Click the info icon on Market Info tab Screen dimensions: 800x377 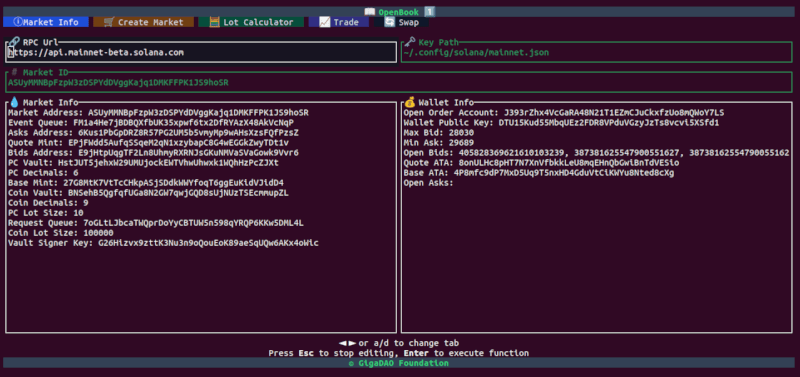pos(18,22)
